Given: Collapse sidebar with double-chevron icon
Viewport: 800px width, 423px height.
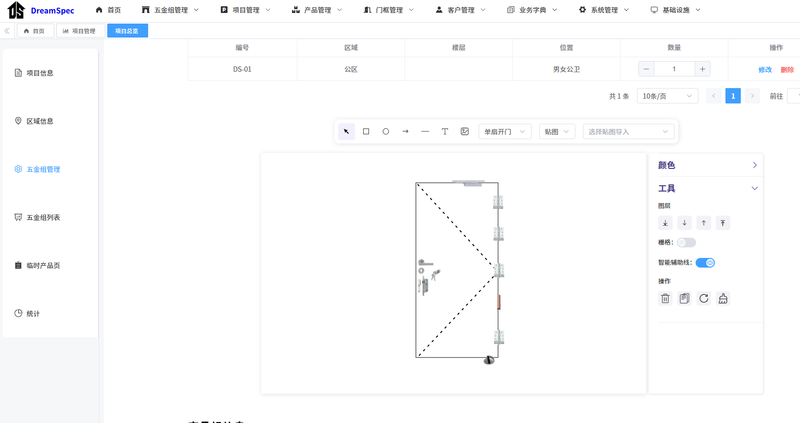Looking at the screenshot, I should [7, 31].
